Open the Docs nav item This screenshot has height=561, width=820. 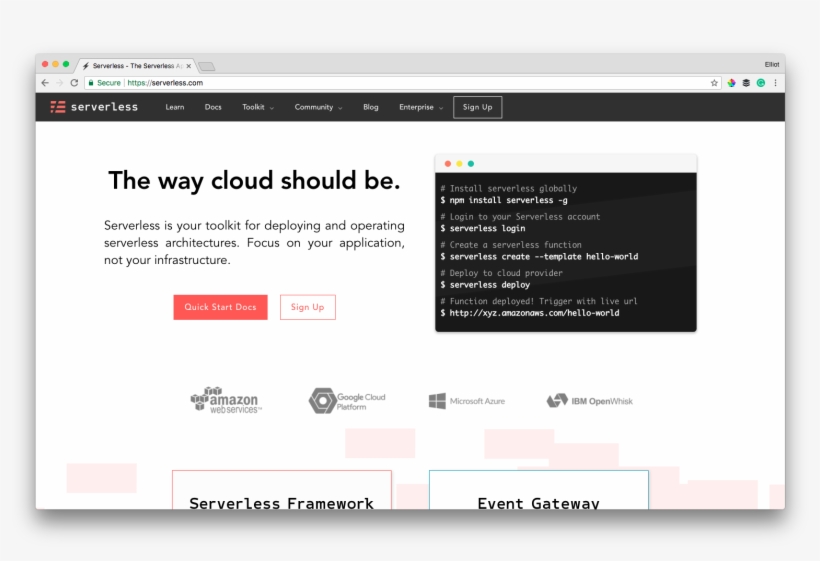point(213,107)
